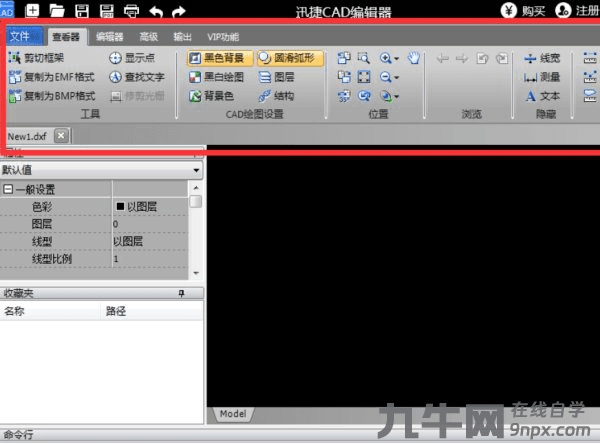Open the 文件 menu
The height and width of the screenshot is (444, 600).
pyautogui.click(x=24, y=36)
